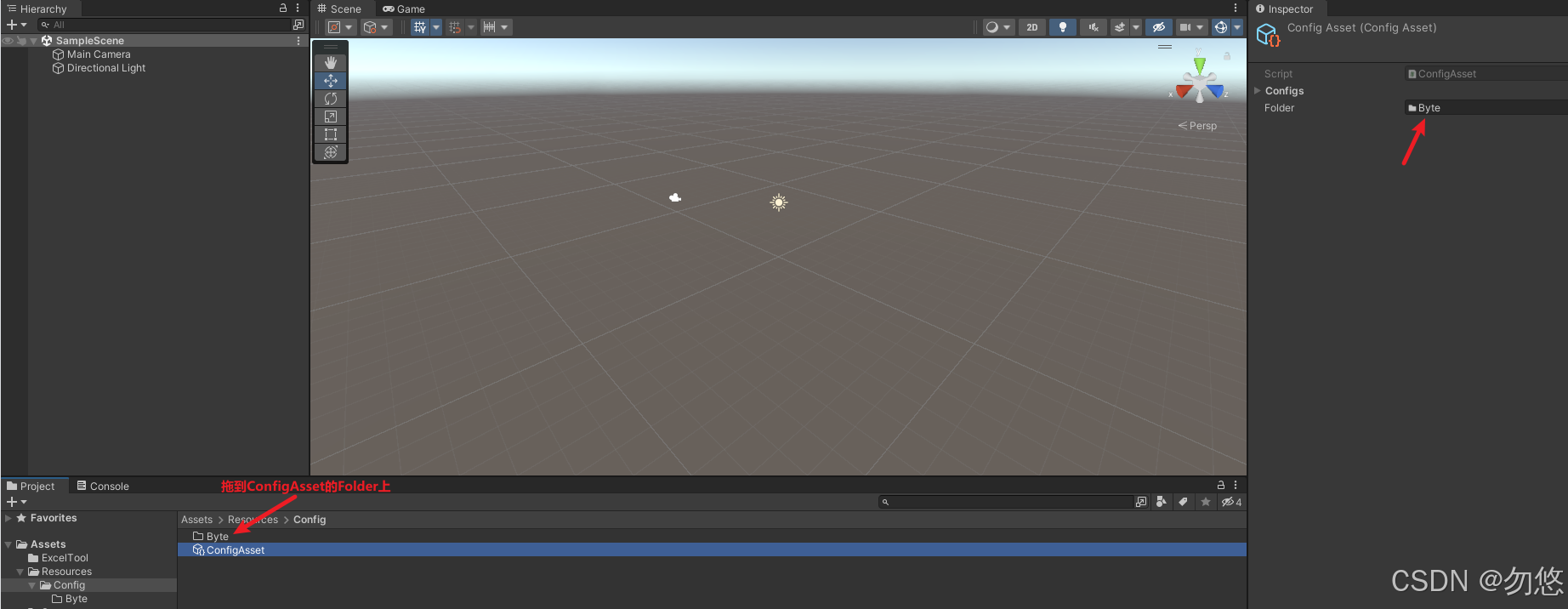The width and height of the screenshot is (1568, 609).
Task: Open SampleScene row three-dot menu
Action: (x=298, y=41)
